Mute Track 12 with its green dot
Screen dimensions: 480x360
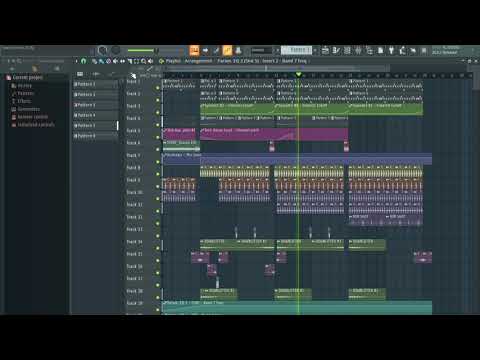158,224
